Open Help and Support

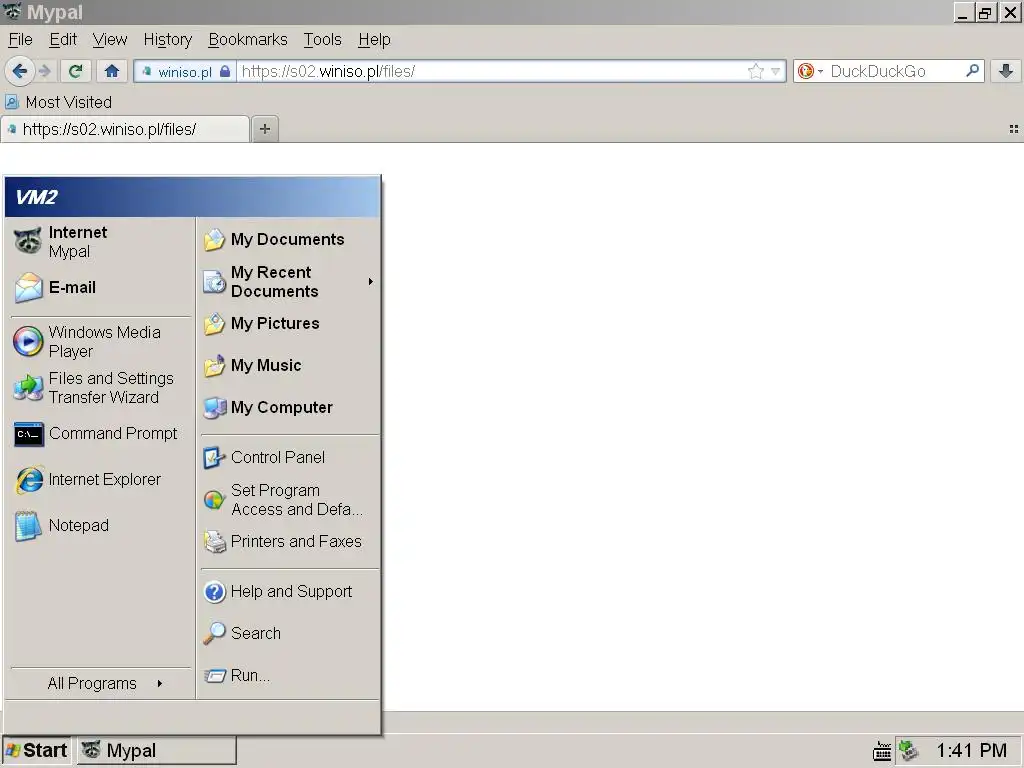coord(288,592)
